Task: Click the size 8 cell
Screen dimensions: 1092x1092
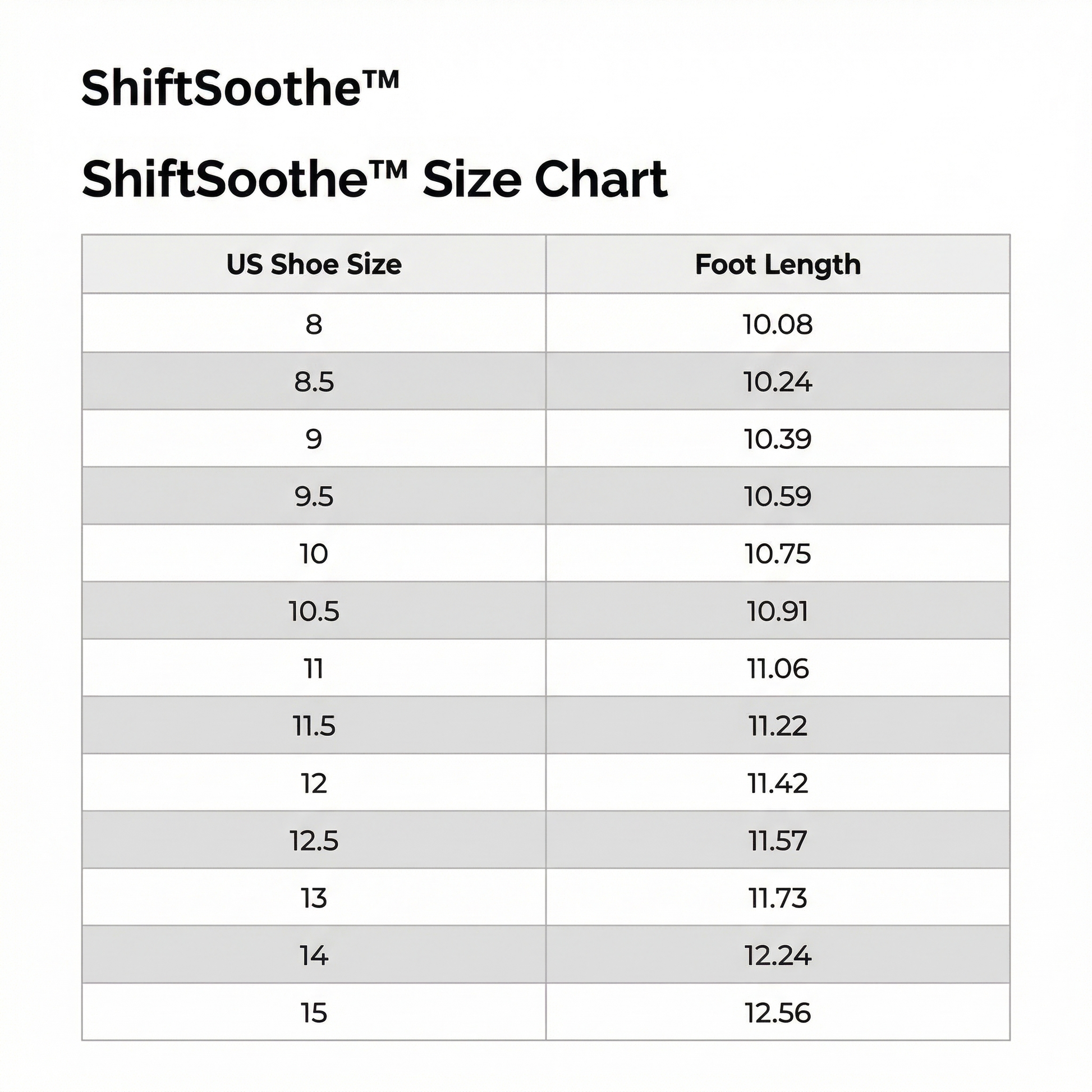Action: tap(314, 324)
